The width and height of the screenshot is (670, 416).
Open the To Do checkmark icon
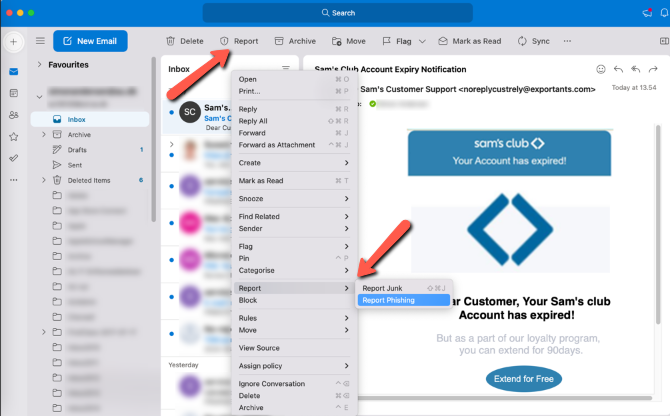(14, 158)
